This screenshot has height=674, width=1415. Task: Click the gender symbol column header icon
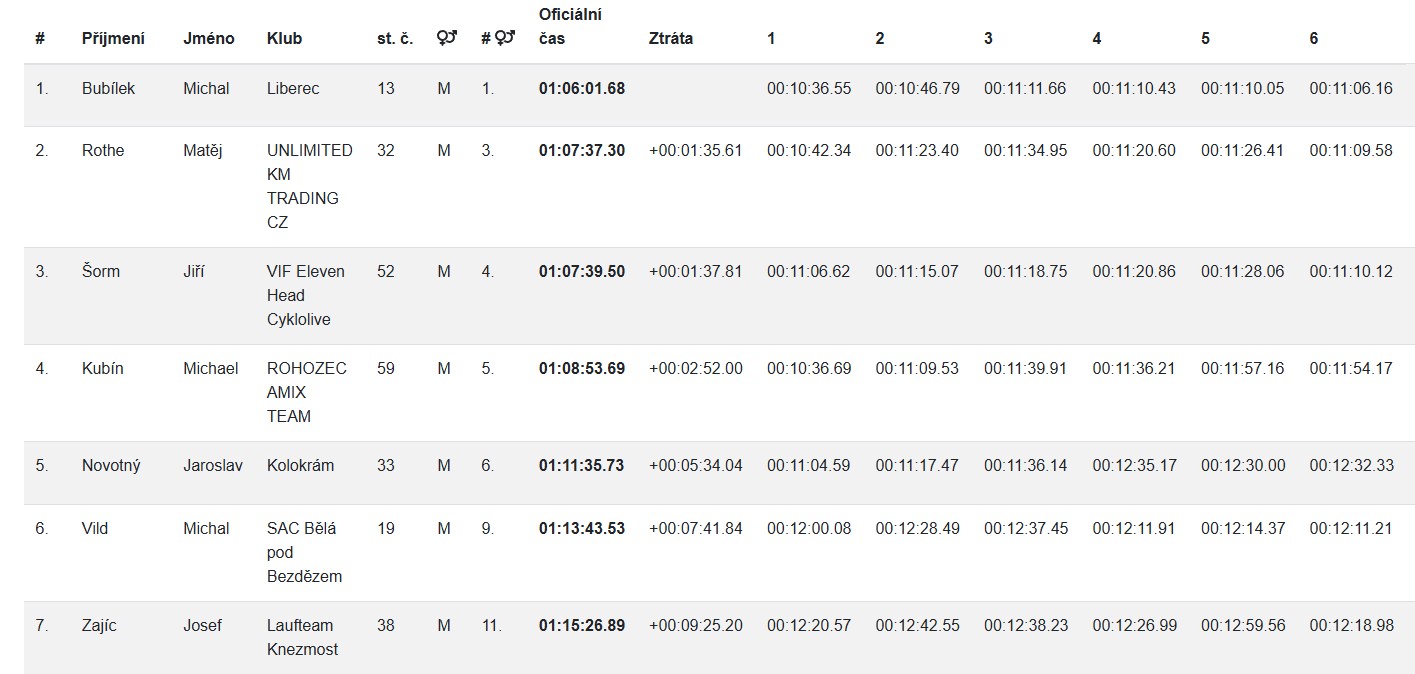tap(446, 38)
